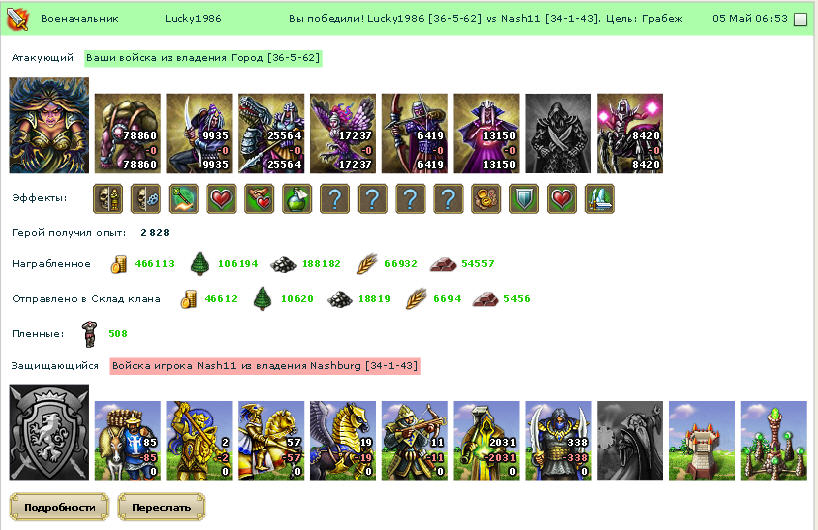Click the greyed-out hooded assassin unit
Viewport: 818px width, 530px height.
(558, 134)
